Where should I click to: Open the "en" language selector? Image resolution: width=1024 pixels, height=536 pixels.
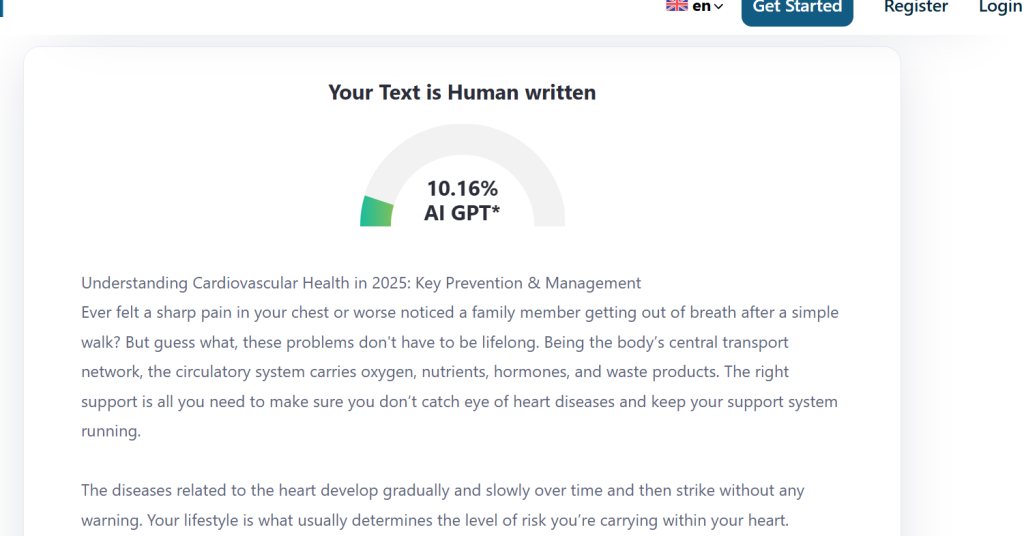(x=701, y=6)
